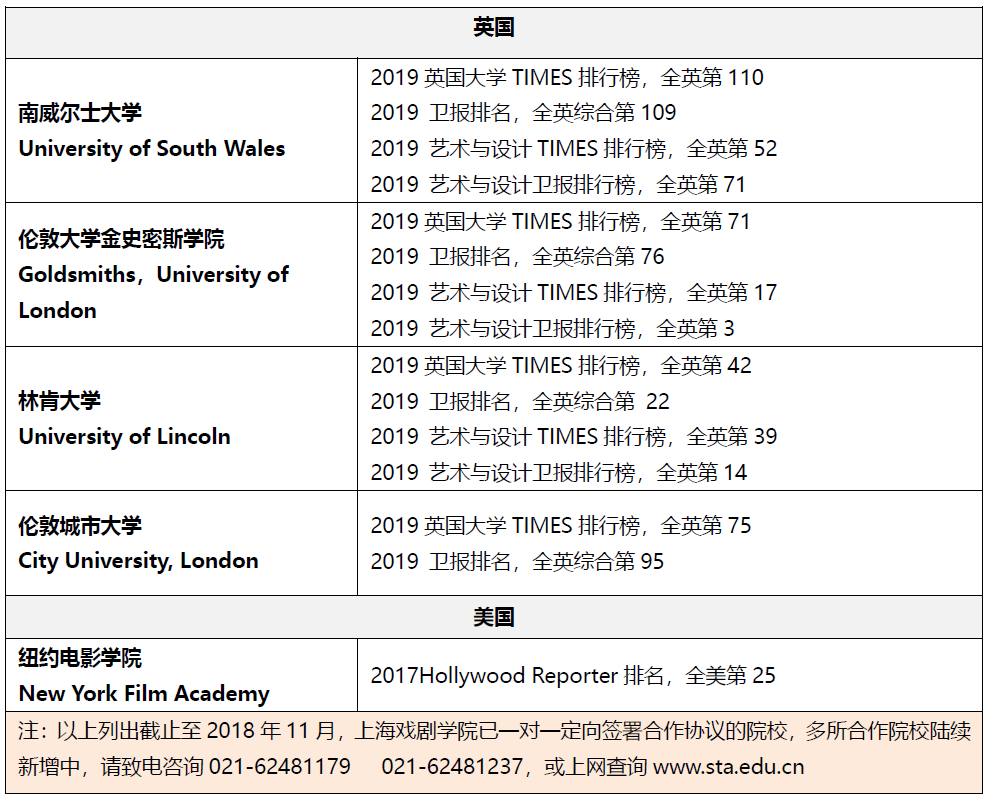Click the University of Lincoln text
This screenshot has height=800, width=990.
pyautogui.click(x=124, y=437)
